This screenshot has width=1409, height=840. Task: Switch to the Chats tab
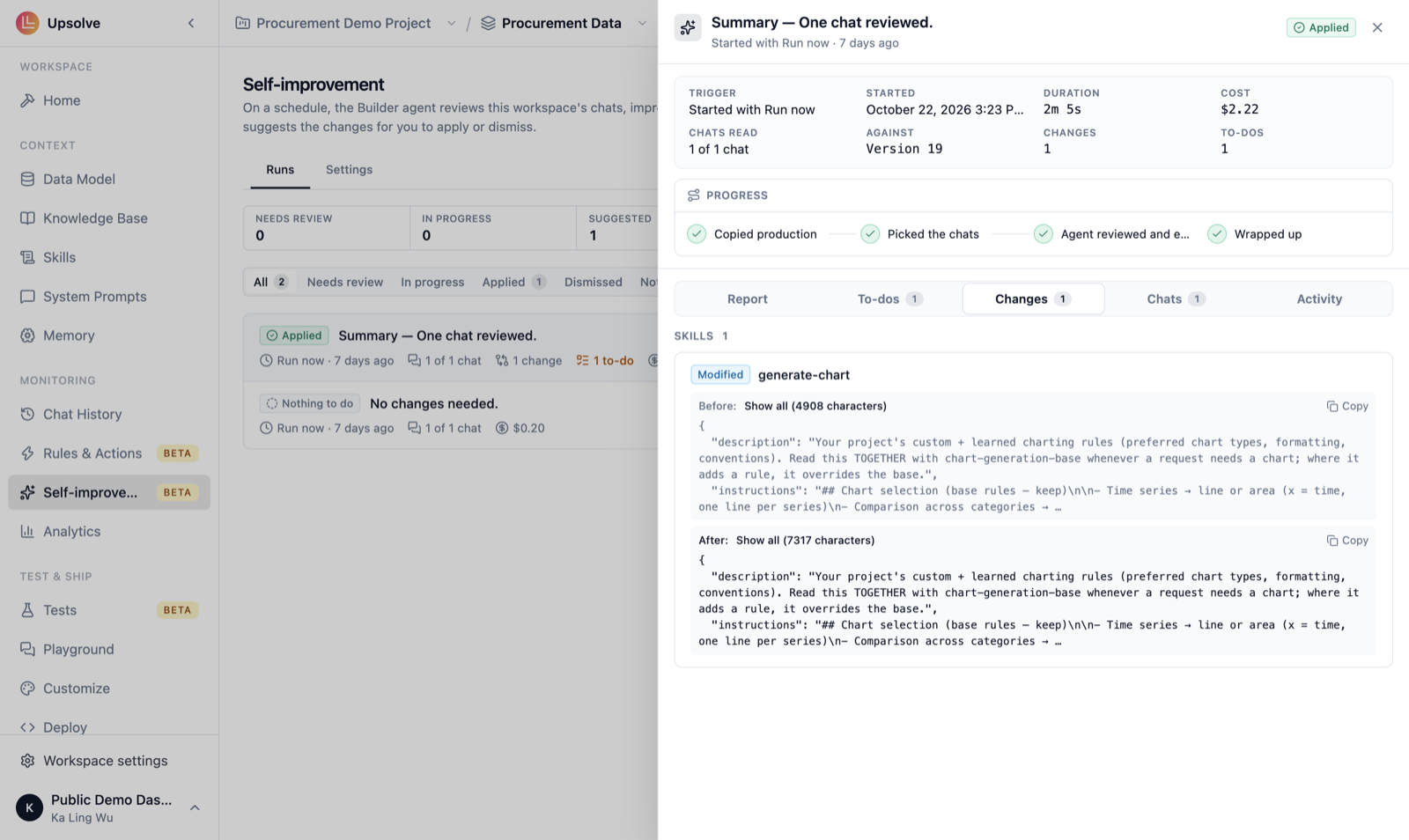pyautogui.click(x=1176, y=299)
